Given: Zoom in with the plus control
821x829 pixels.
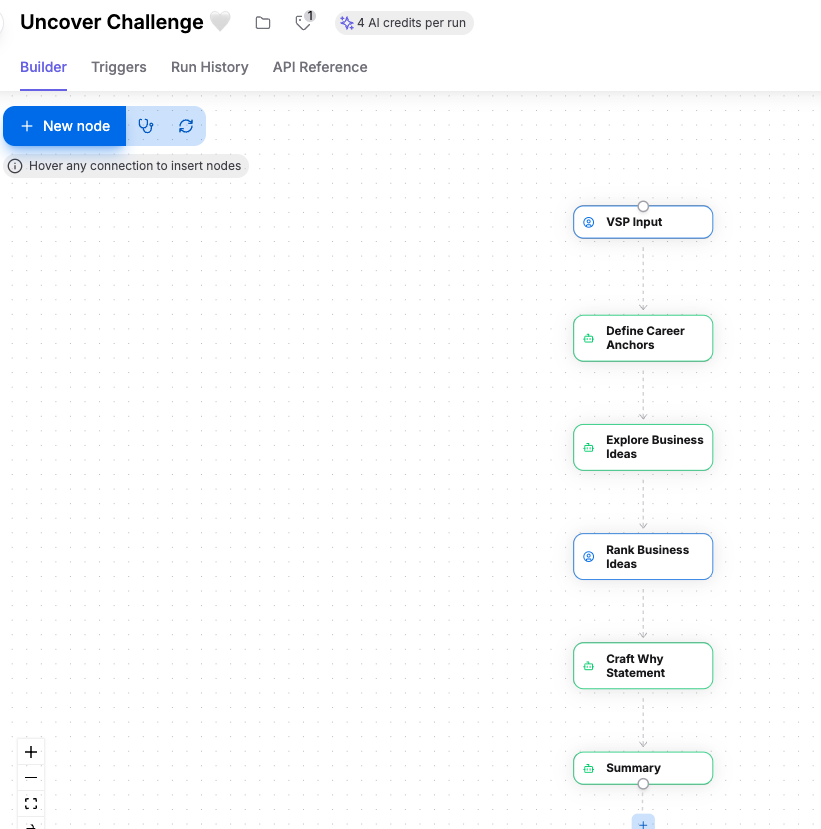Looking at the screenshot, I should tap(31, 752).
